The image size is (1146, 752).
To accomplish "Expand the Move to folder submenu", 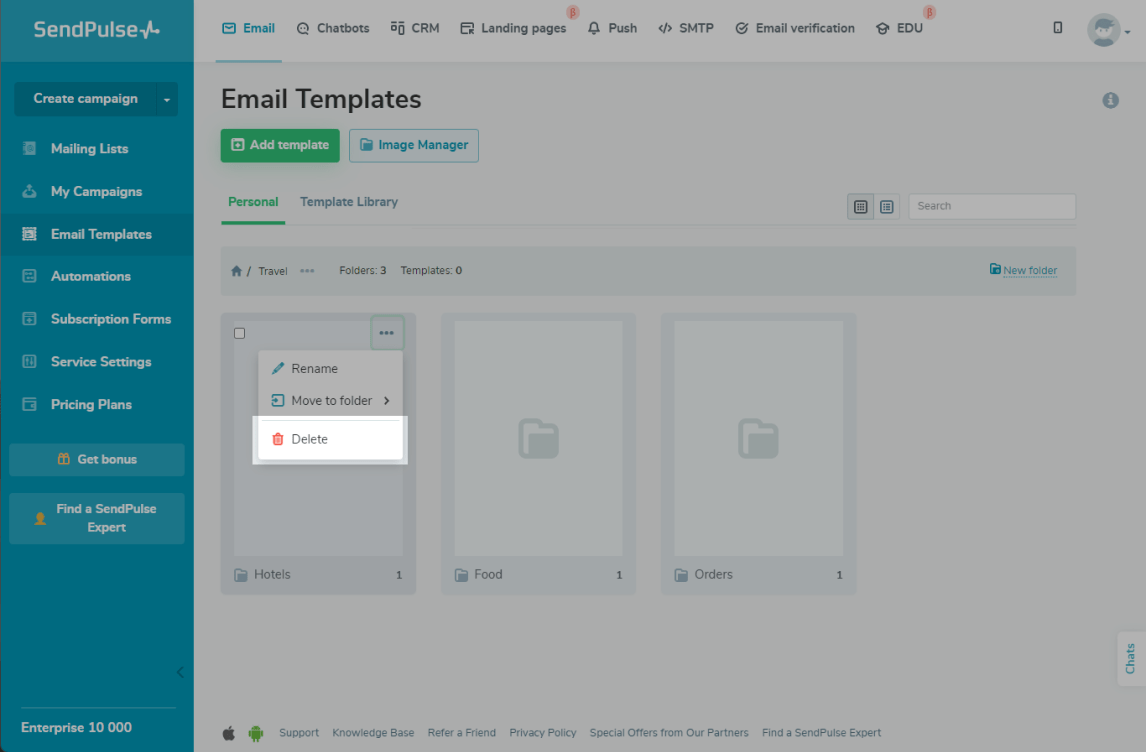I will 330,401.
